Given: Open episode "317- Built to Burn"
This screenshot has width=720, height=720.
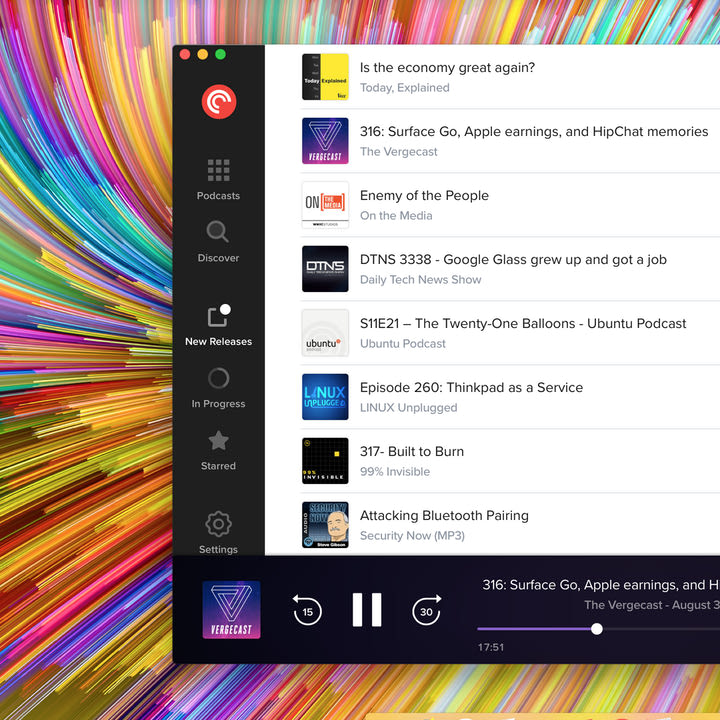Looking at the screenshot, I should [x=412, y=452].
